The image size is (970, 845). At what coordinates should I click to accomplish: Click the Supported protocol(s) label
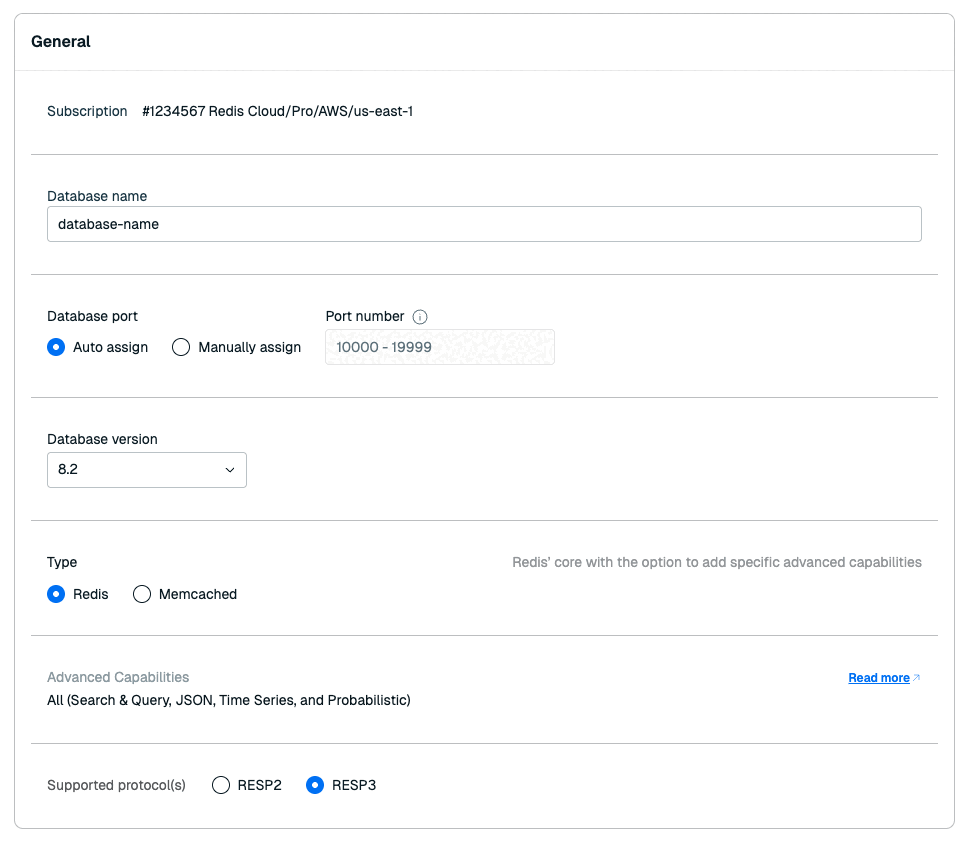pyautogui.click(x=116, y=785)
